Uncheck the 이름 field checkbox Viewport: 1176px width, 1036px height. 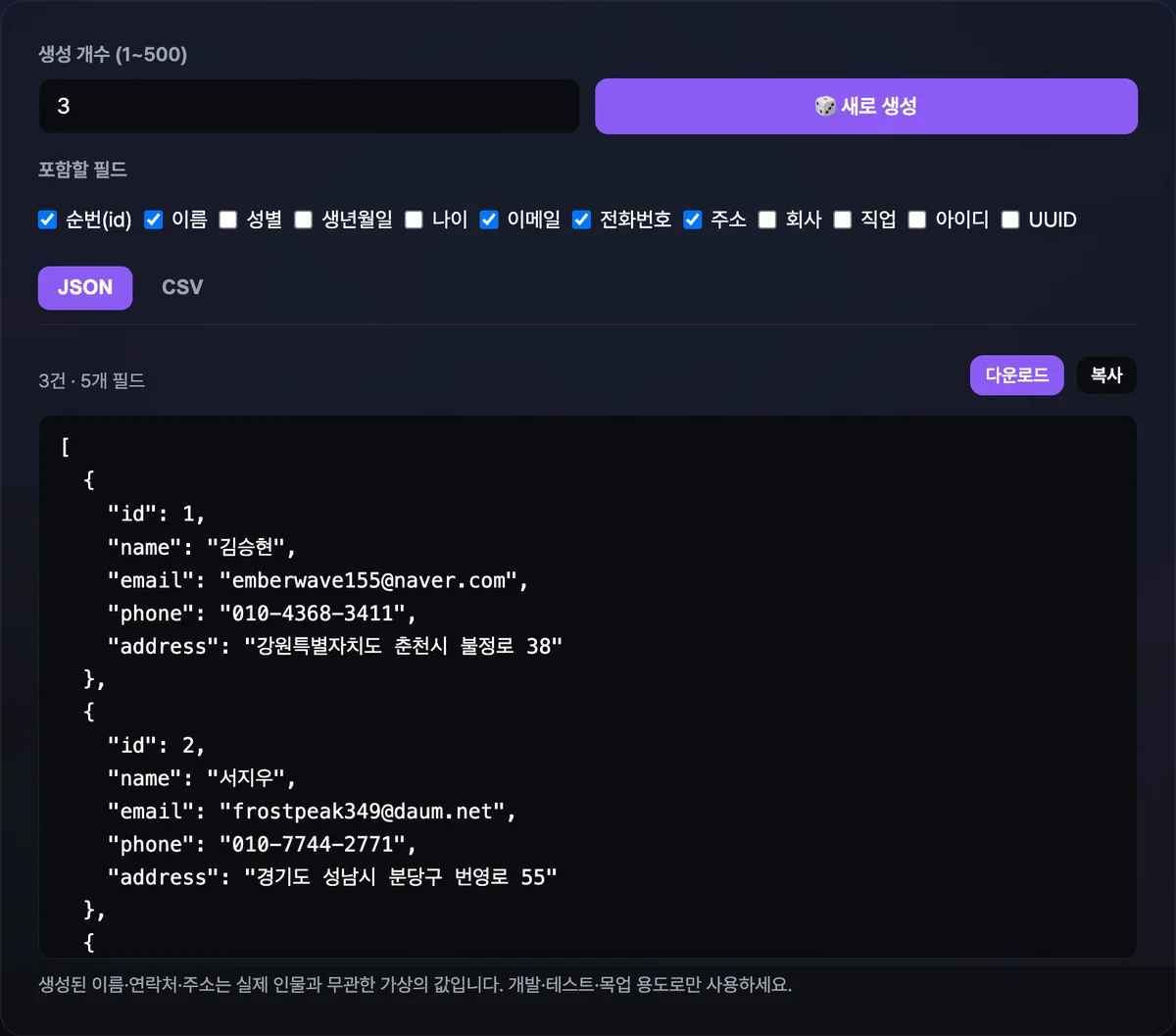pyautogui.click(x=153, y=220)
